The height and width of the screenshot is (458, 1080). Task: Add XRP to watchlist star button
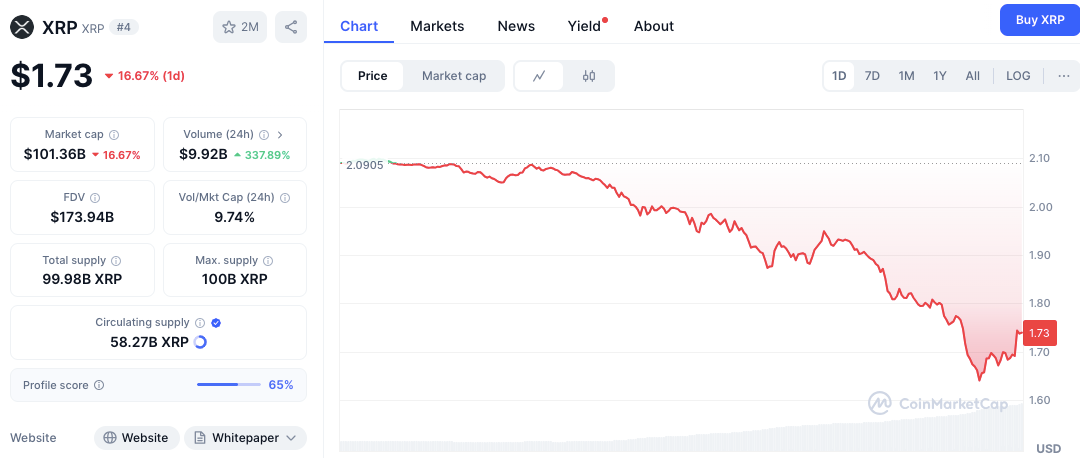(x=240, y=28)
